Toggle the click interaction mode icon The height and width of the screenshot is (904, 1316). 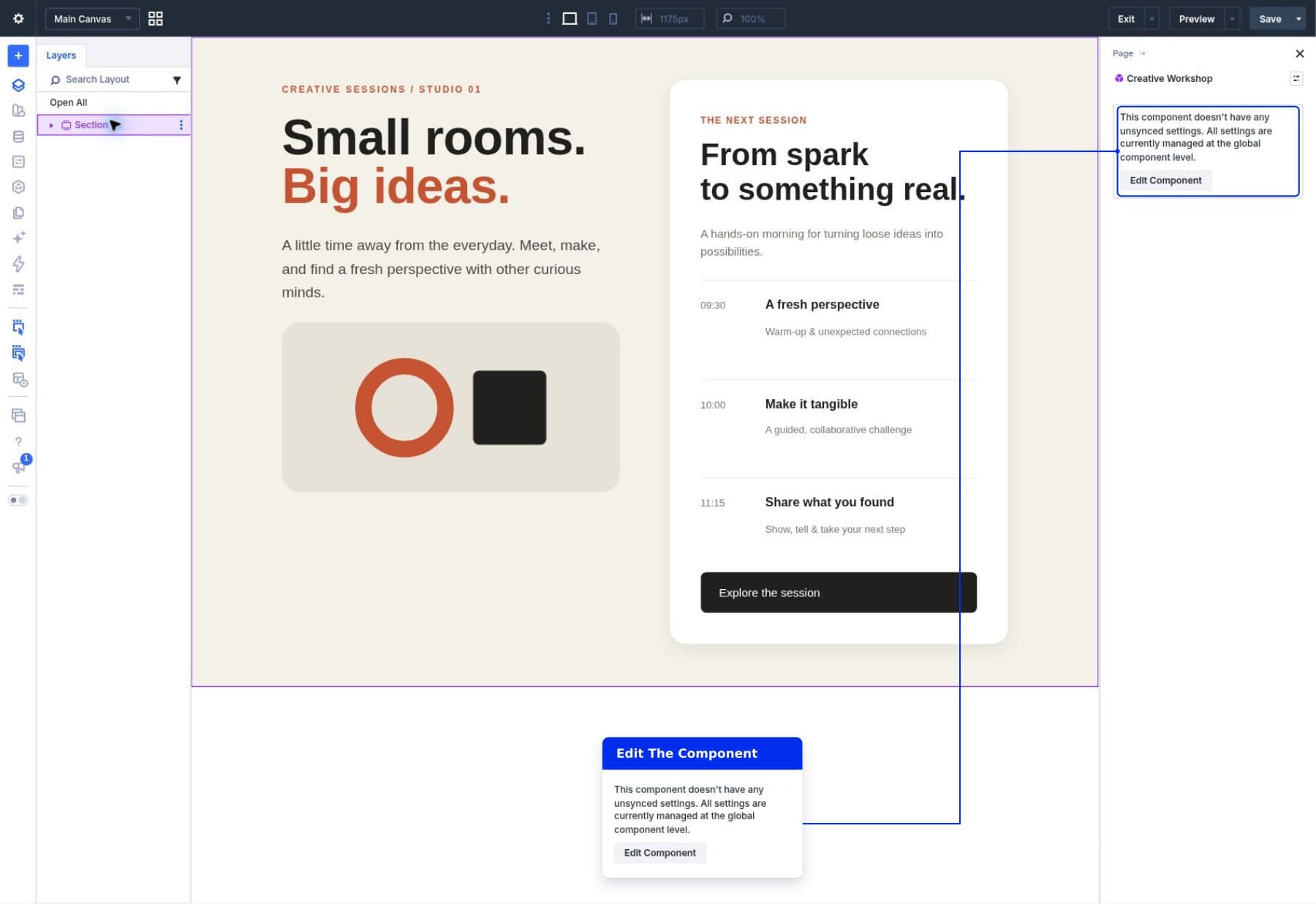18,327
